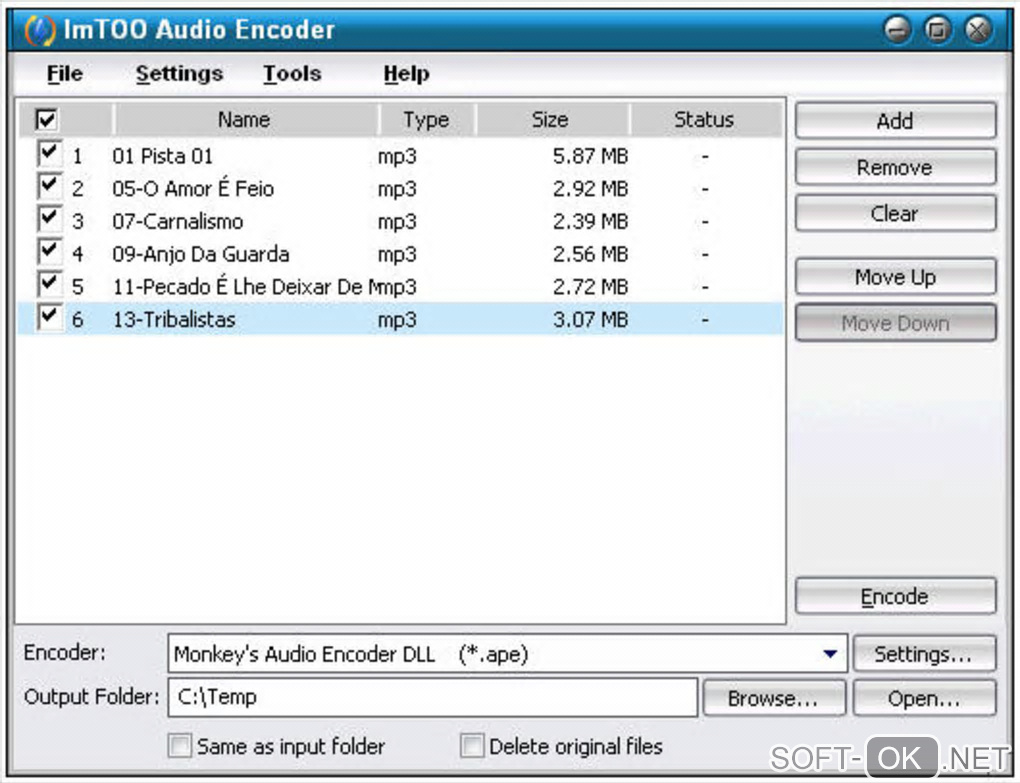Screen dimensions: 1020x783
Task: Maximize the ImTOO Audio Encoder window
Action: (937, 30)
